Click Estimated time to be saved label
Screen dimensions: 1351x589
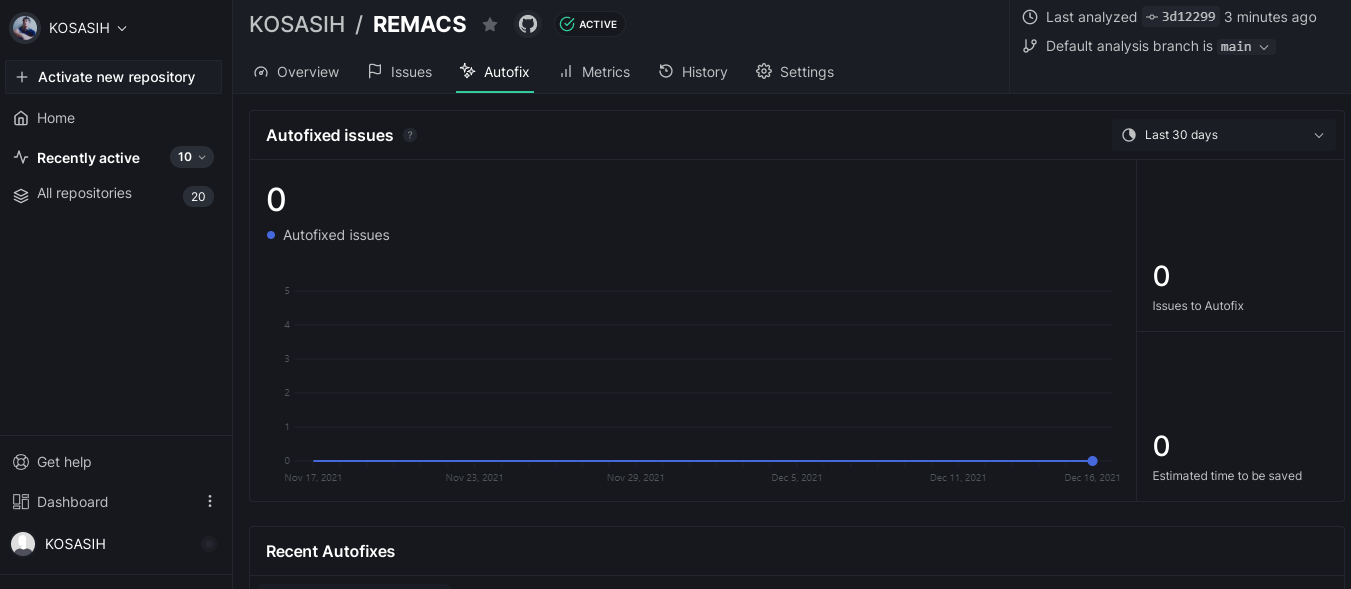point(1227,476)
